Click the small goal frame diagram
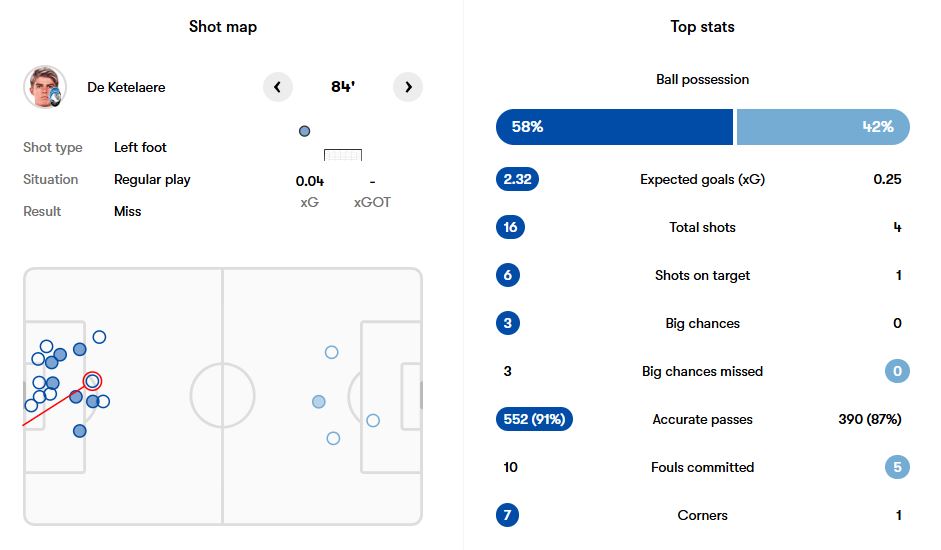This screenshot has width=941, height=550. tap(343, 155)
